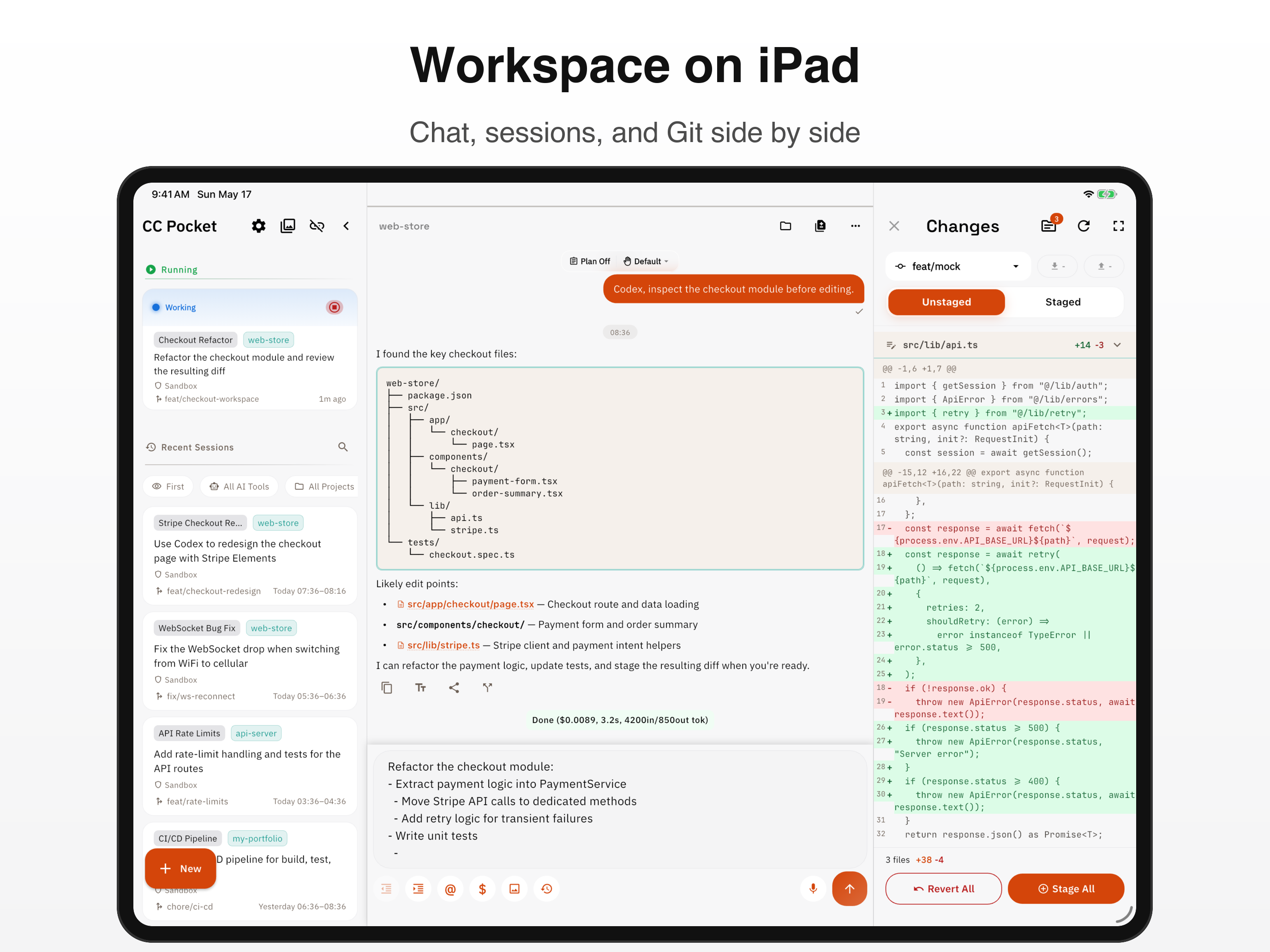
Task: Insert a dollar skill command
Action: click(x=483, y=889)
